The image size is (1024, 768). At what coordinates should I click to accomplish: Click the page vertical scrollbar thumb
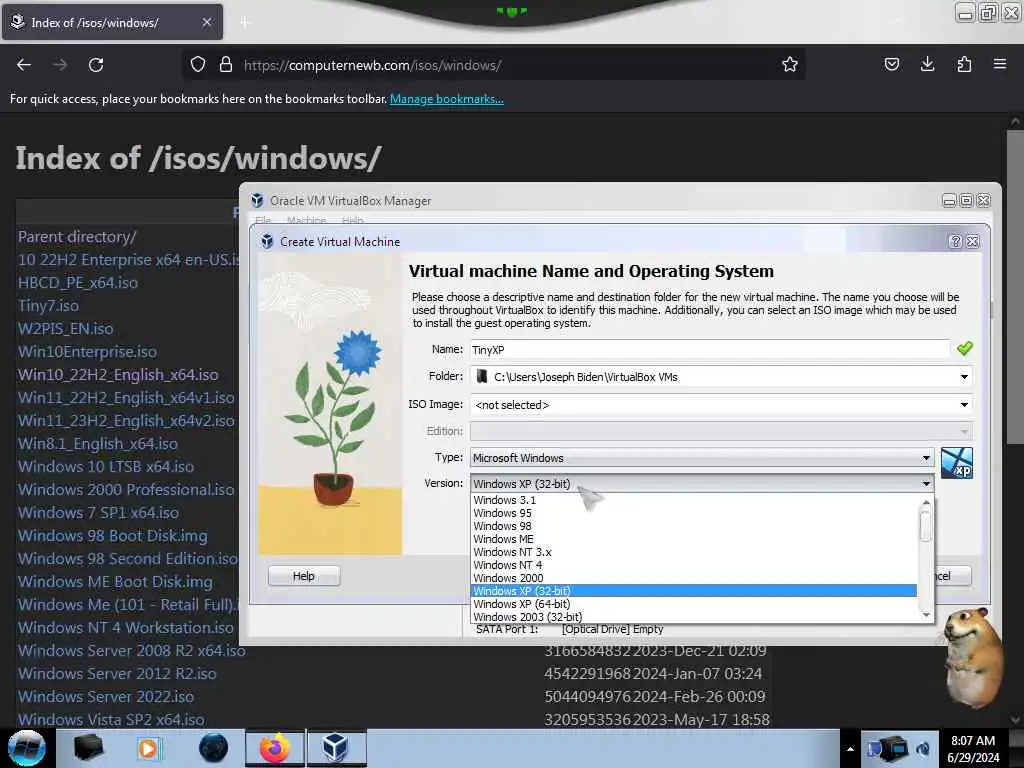coord(1014,287)
